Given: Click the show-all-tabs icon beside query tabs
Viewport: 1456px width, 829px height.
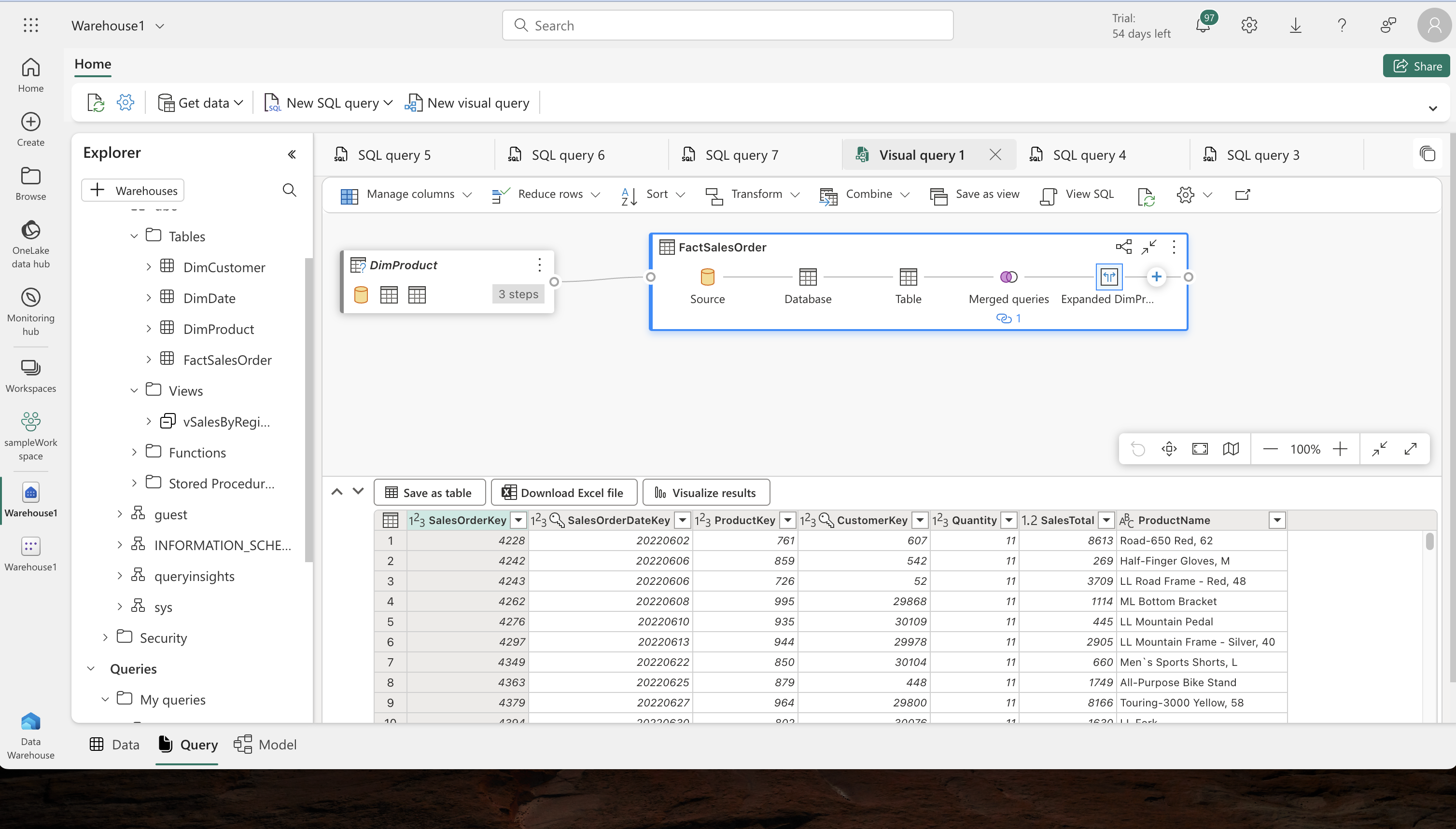Looking at the screenshot, I should pyautogui.click(x=1427, y=154).
